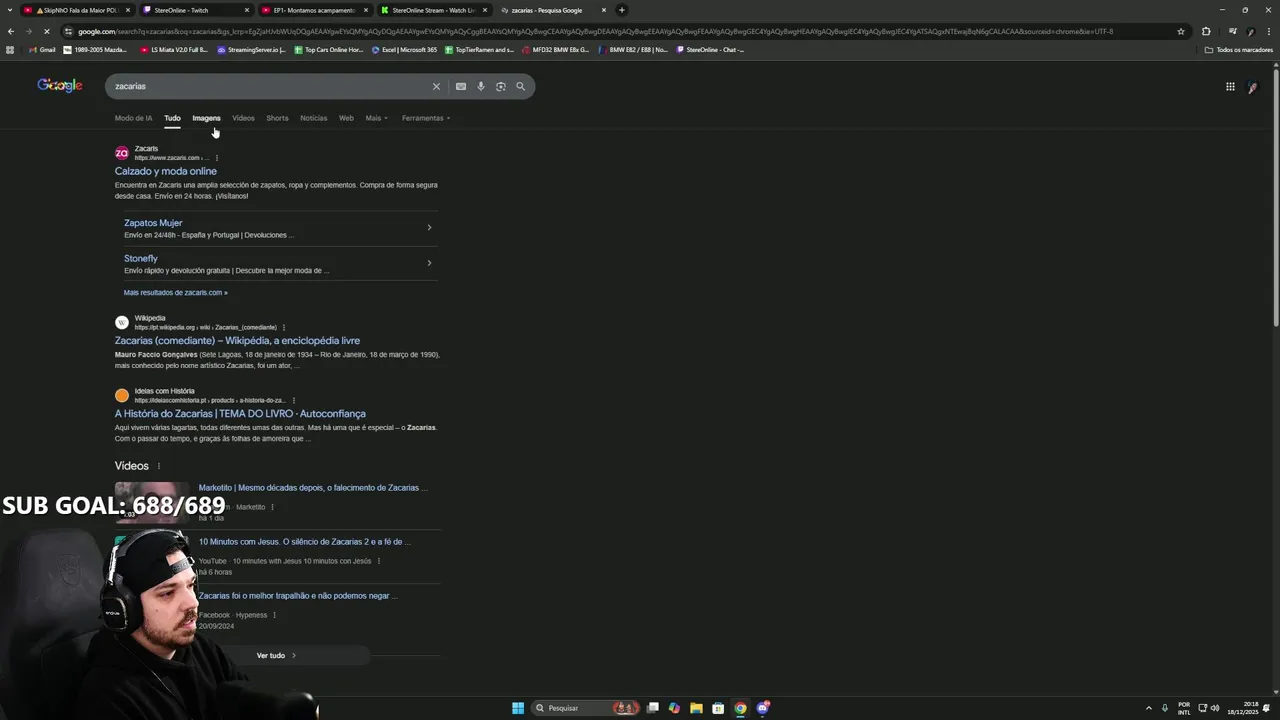Open more options for Wikipedia result
The height and width of the screenshot is (720, 1280).
click(284, 327)
